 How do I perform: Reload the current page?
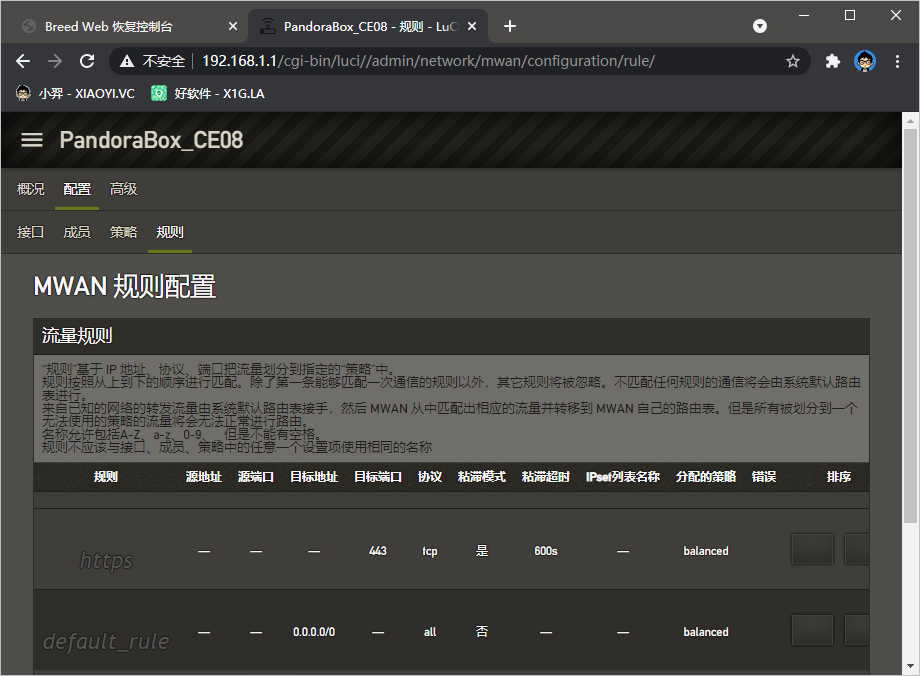[x=87, y=61]
